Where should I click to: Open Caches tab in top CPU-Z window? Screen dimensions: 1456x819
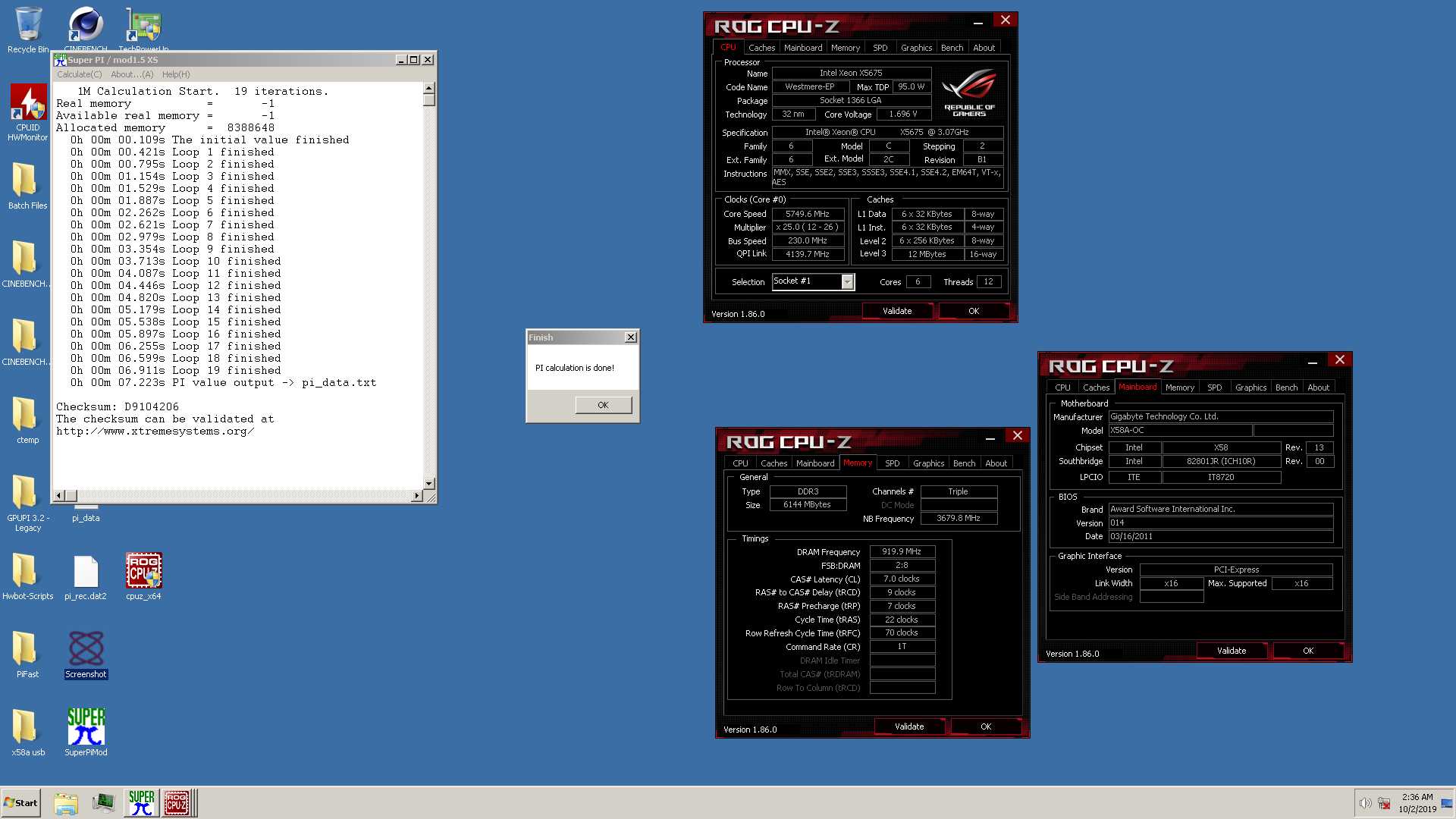(x=761, y=48)
